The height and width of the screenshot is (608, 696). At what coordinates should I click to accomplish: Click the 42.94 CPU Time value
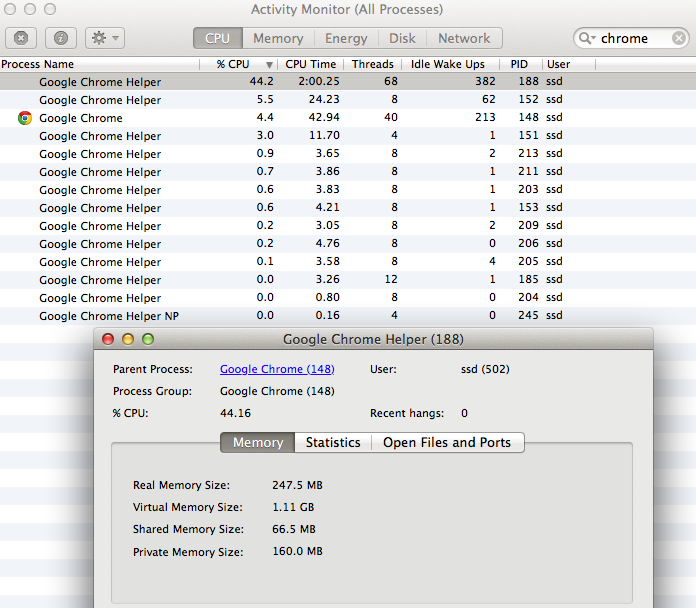pyautogui.click(x=324, y=117)
